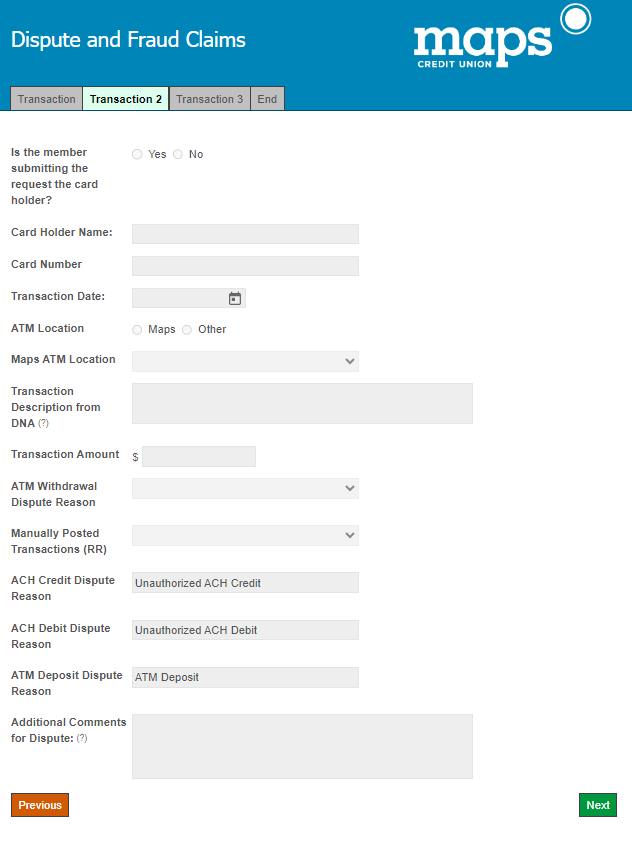
Task: Select Yes for member is card holder
Action: pyautogui.click(x=137, y=154)
